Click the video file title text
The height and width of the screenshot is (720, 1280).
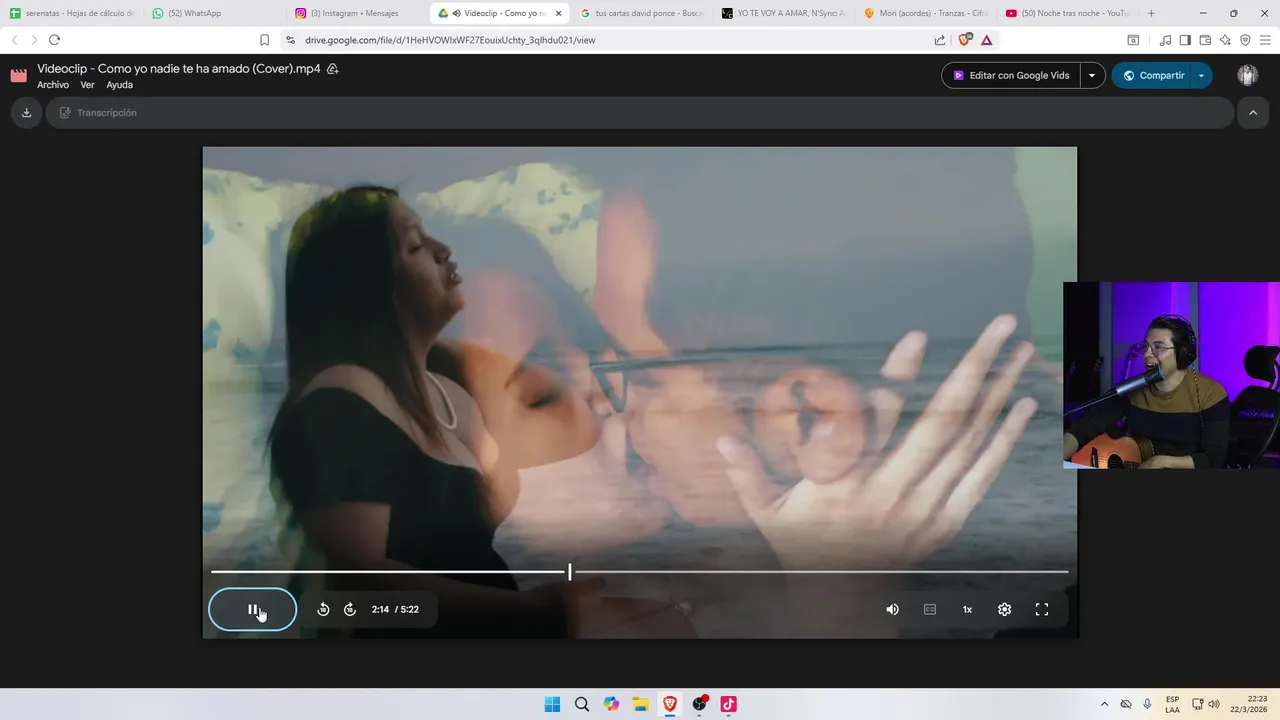[179, 69]
